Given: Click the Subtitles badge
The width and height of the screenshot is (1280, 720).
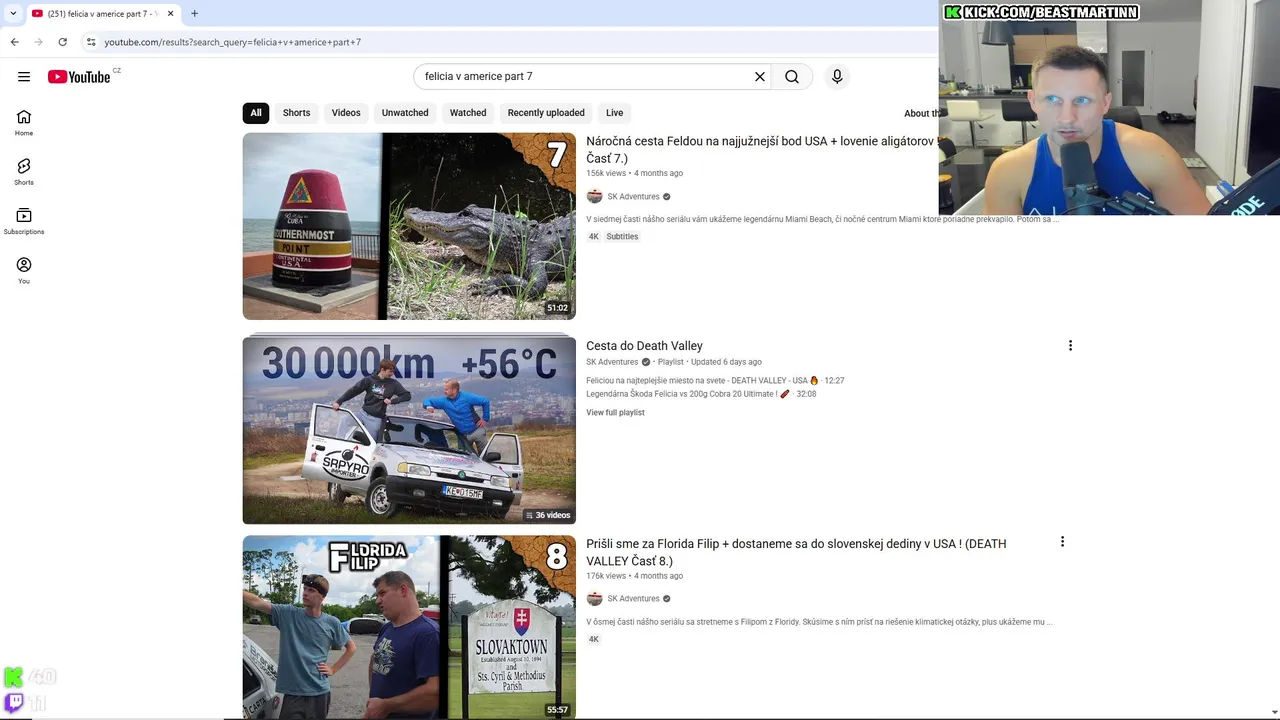Looking at the screenshot, I should coord(622,237).
